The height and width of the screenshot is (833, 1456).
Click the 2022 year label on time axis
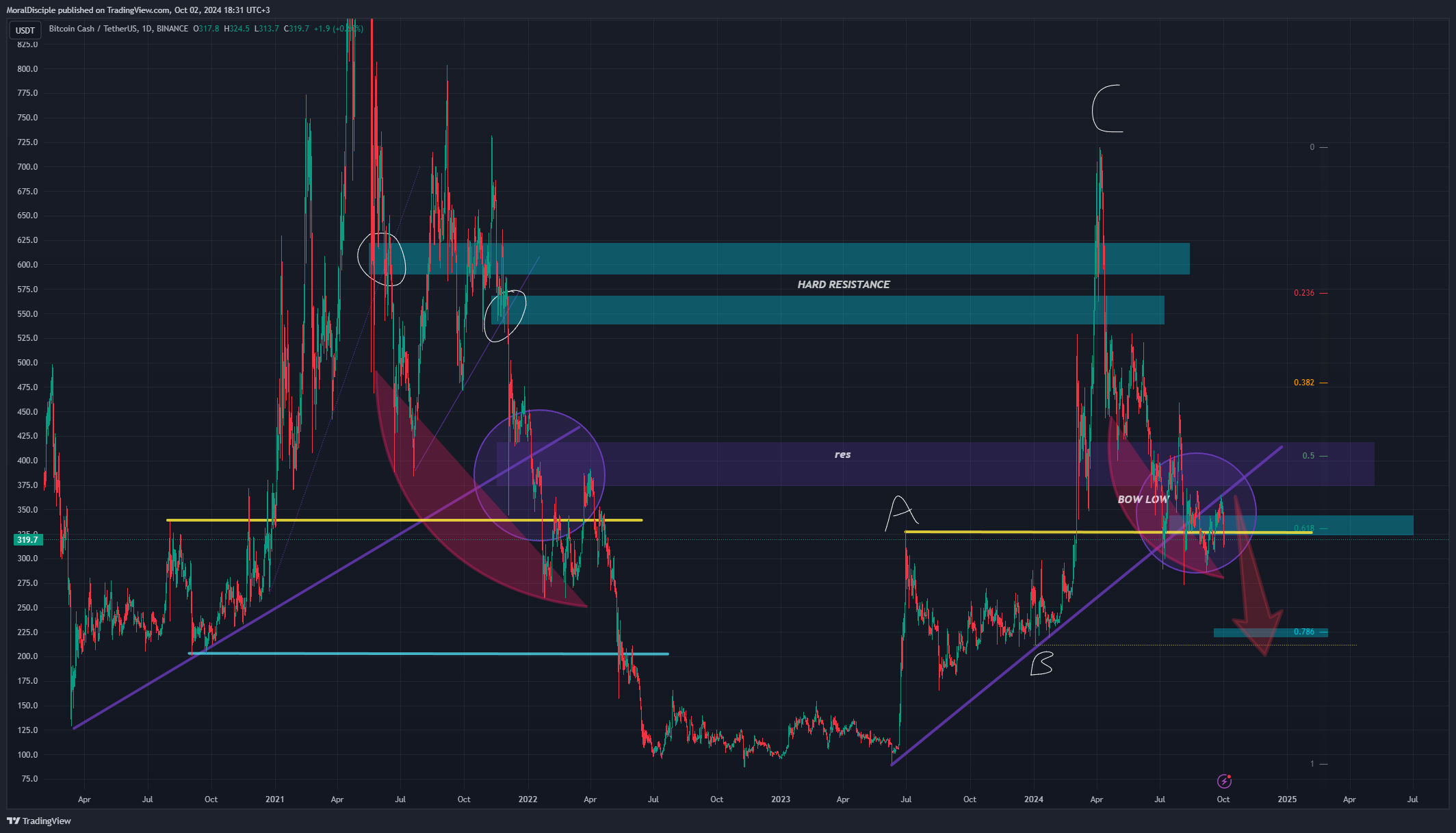pyautogui.click(x=528, y=799)
